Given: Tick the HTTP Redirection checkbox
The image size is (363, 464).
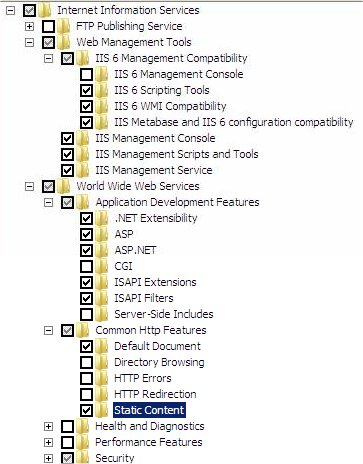Looking at the screenshot, I should [86, 394].
